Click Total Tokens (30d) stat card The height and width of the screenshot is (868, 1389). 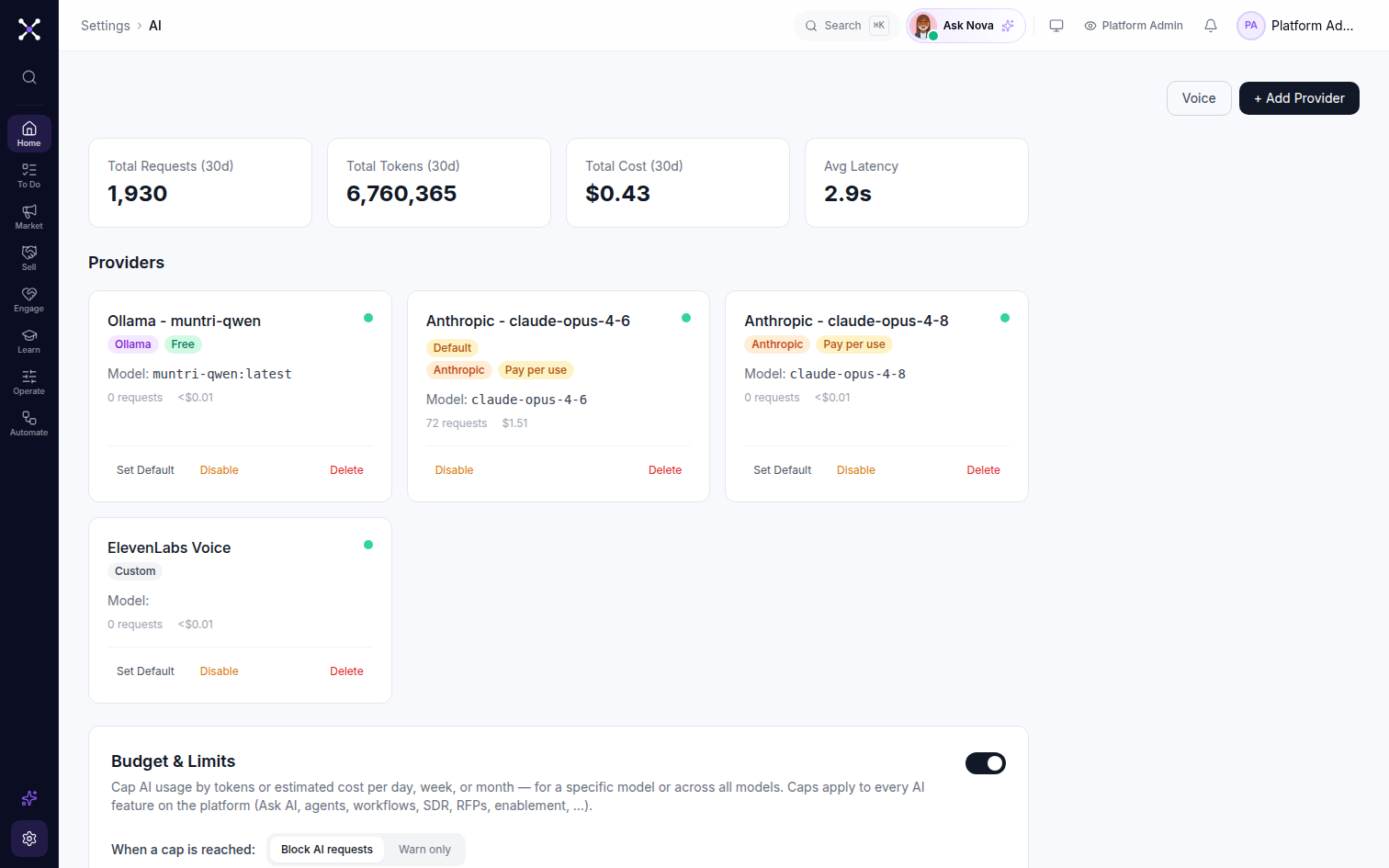click(439, 183)
